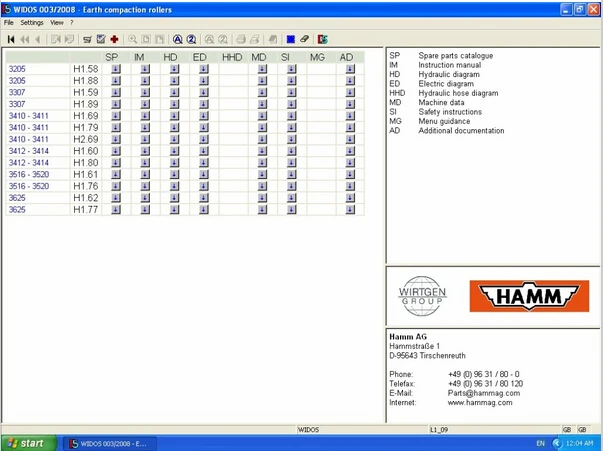Click the blue square toolbar icon

[x=291, y=39]
